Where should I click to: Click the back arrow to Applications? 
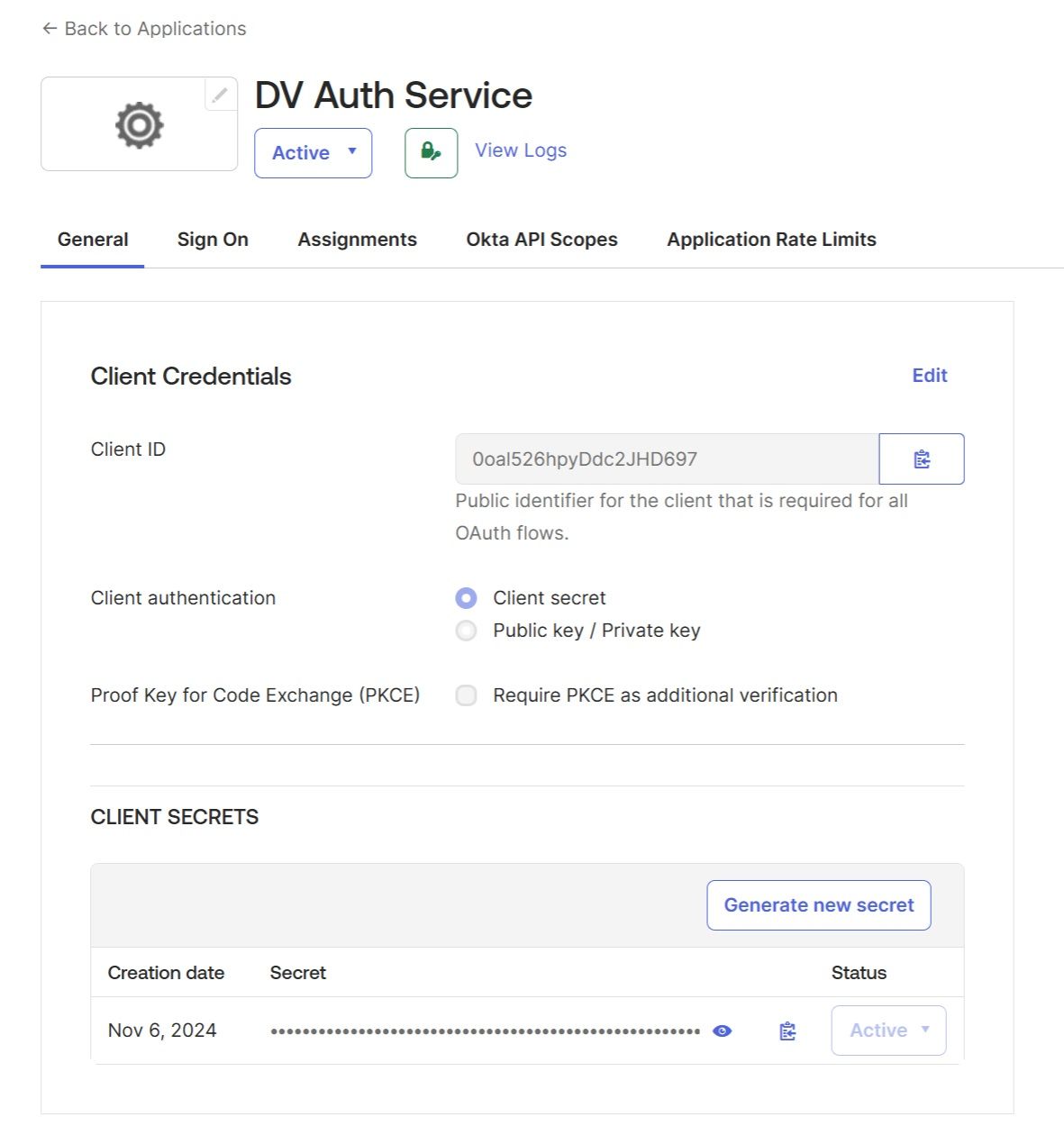50,29
